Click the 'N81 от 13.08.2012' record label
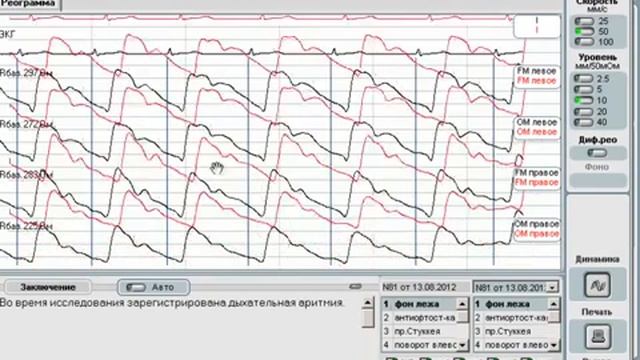Screen dimensions: 640x360 pos(419,287)
